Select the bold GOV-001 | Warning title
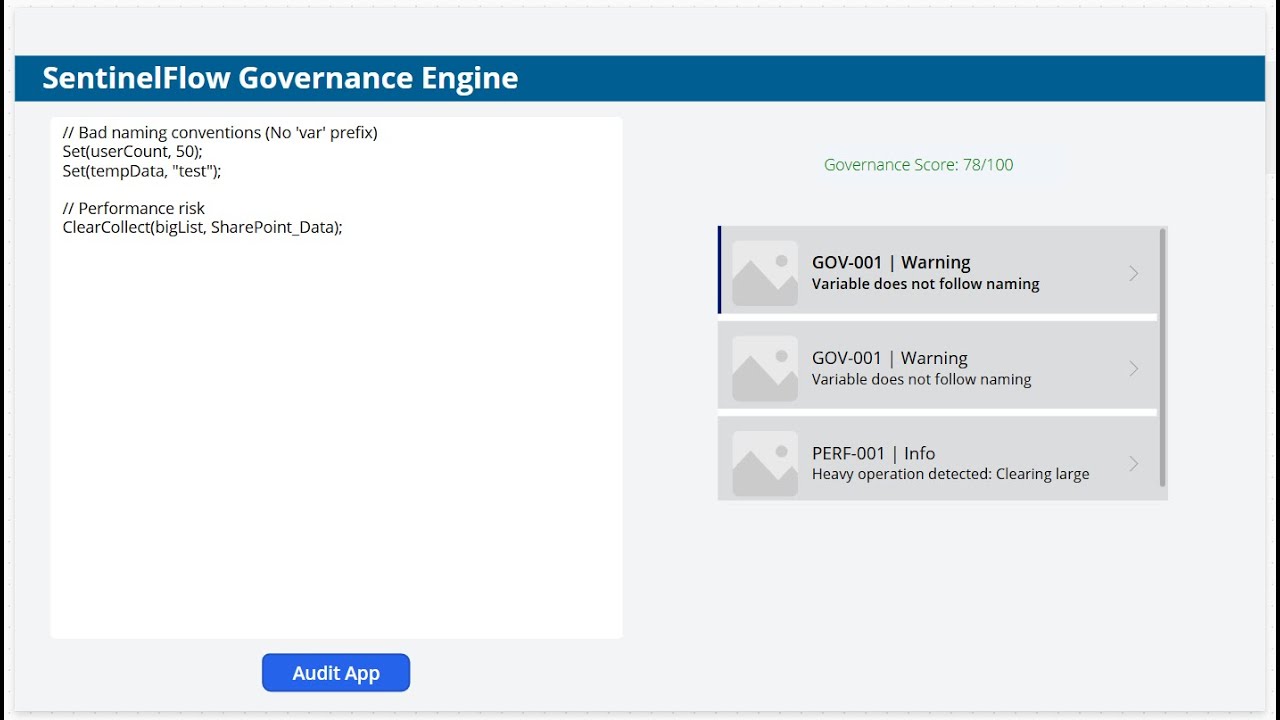Screen dimensions: 1280x720 pyautogui.click(x=891, y=262)
